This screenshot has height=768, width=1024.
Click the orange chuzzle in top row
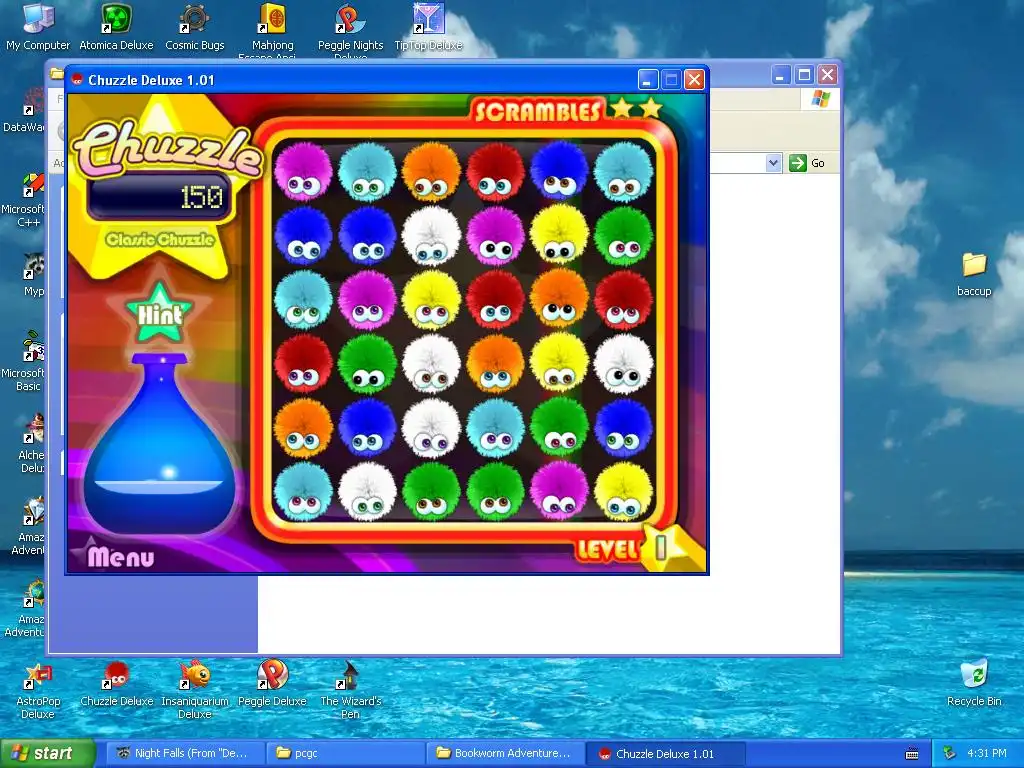coord(431,171)
